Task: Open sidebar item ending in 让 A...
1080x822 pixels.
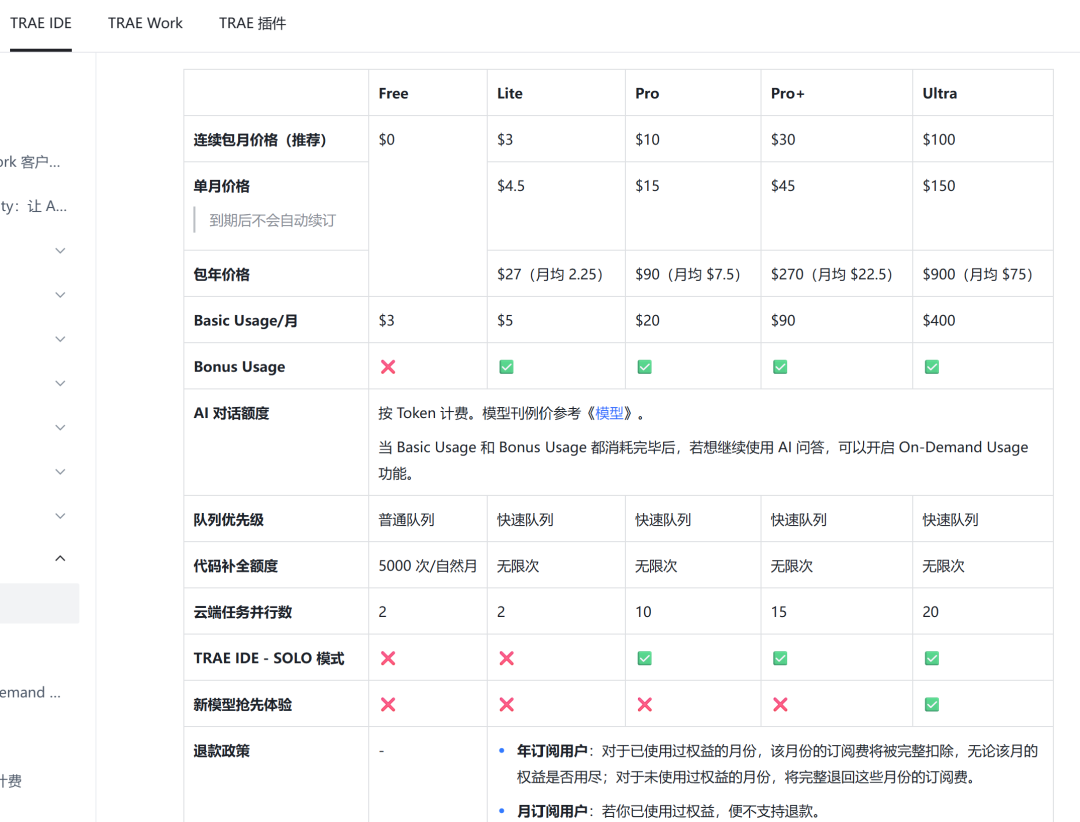Action: pos(33,206)
